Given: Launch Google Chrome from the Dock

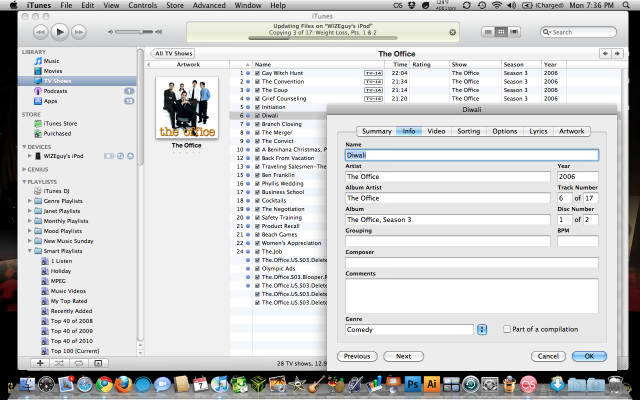Looking at the screenshot, I should [x=104, y=384].
